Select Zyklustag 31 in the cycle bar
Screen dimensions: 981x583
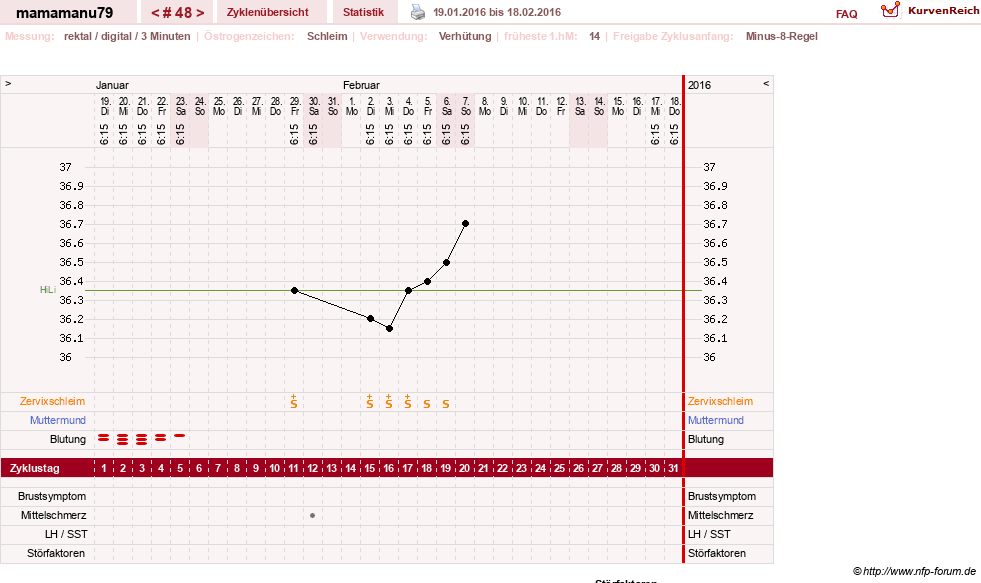tap(673, 468)
